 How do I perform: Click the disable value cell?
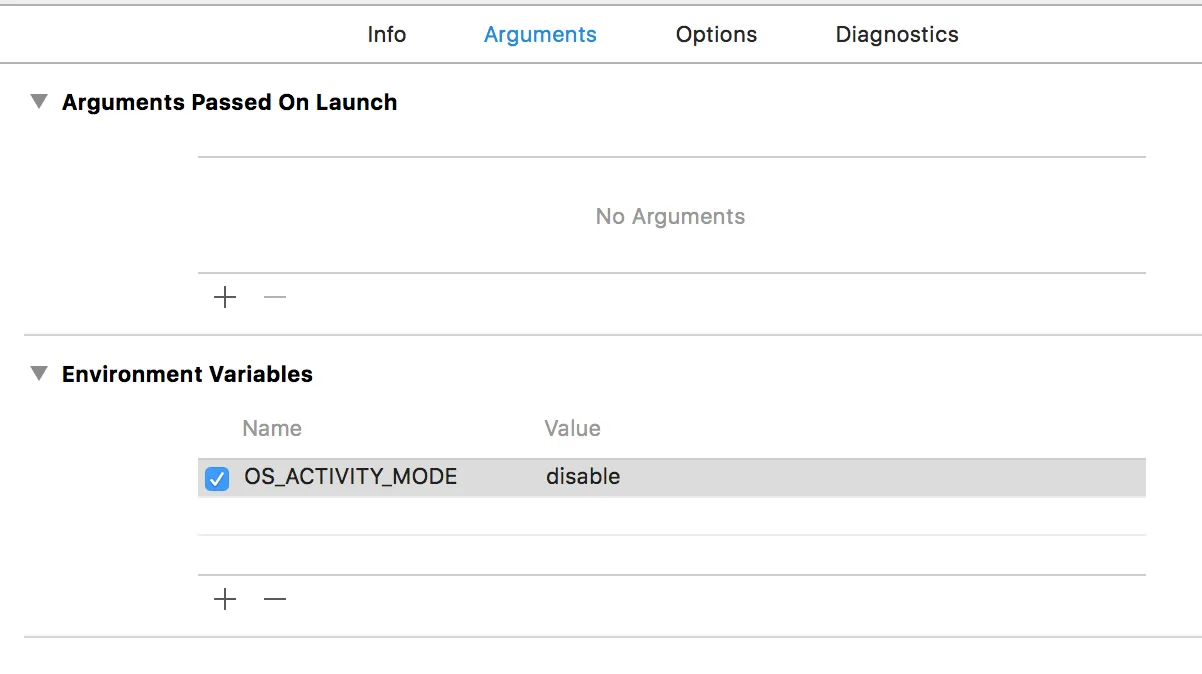pos(583,477)
